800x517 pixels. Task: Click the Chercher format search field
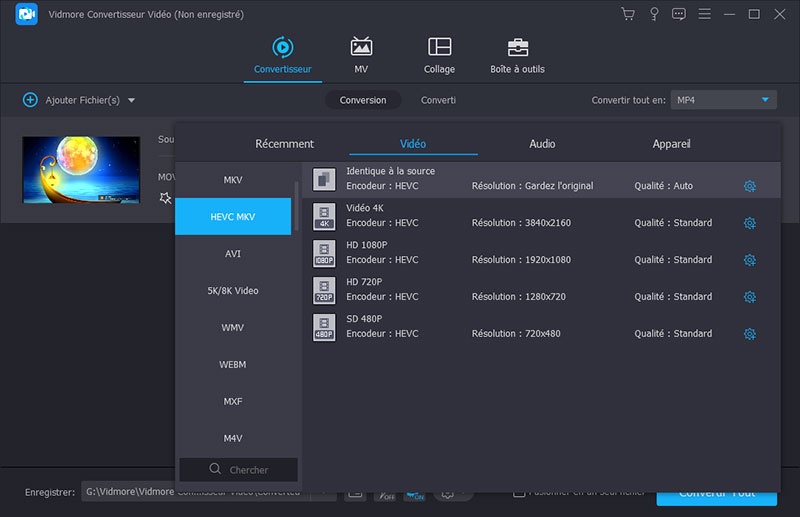pos(238,469)
